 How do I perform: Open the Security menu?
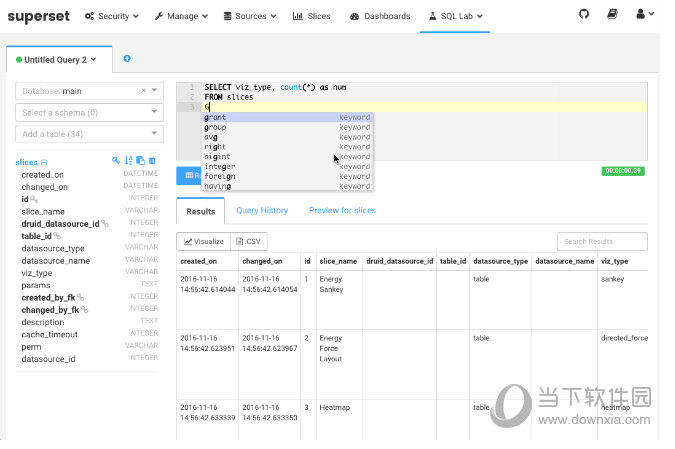pyautogui.click(x=111, y=16)
